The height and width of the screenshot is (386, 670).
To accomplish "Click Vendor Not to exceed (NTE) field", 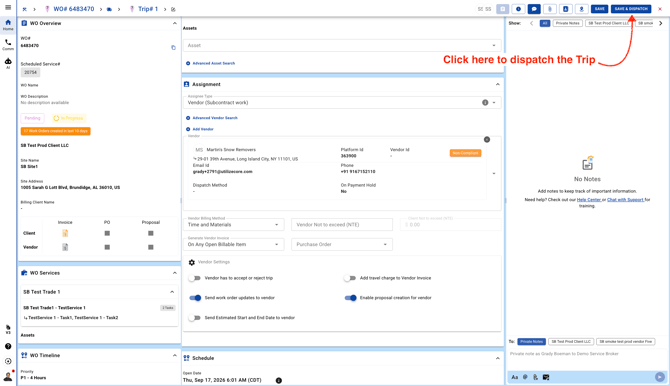I will 342,224.
